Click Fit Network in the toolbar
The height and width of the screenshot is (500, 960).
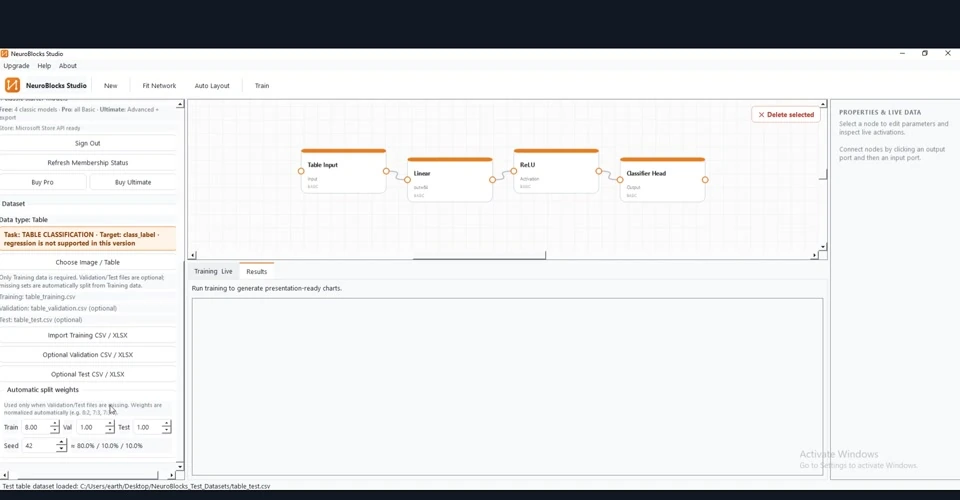pos(159,86)
